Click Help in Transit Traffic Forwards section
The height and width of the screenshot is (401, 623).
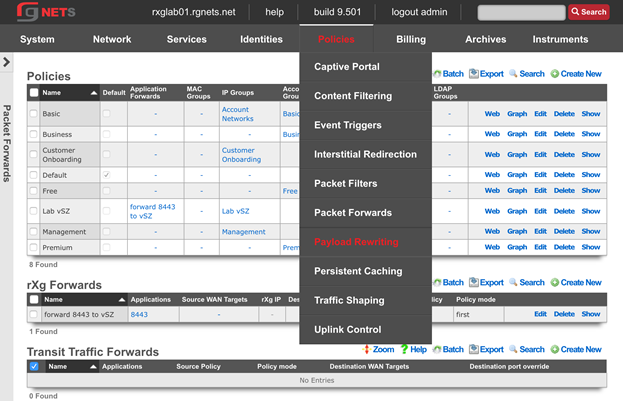click(414, 349)
